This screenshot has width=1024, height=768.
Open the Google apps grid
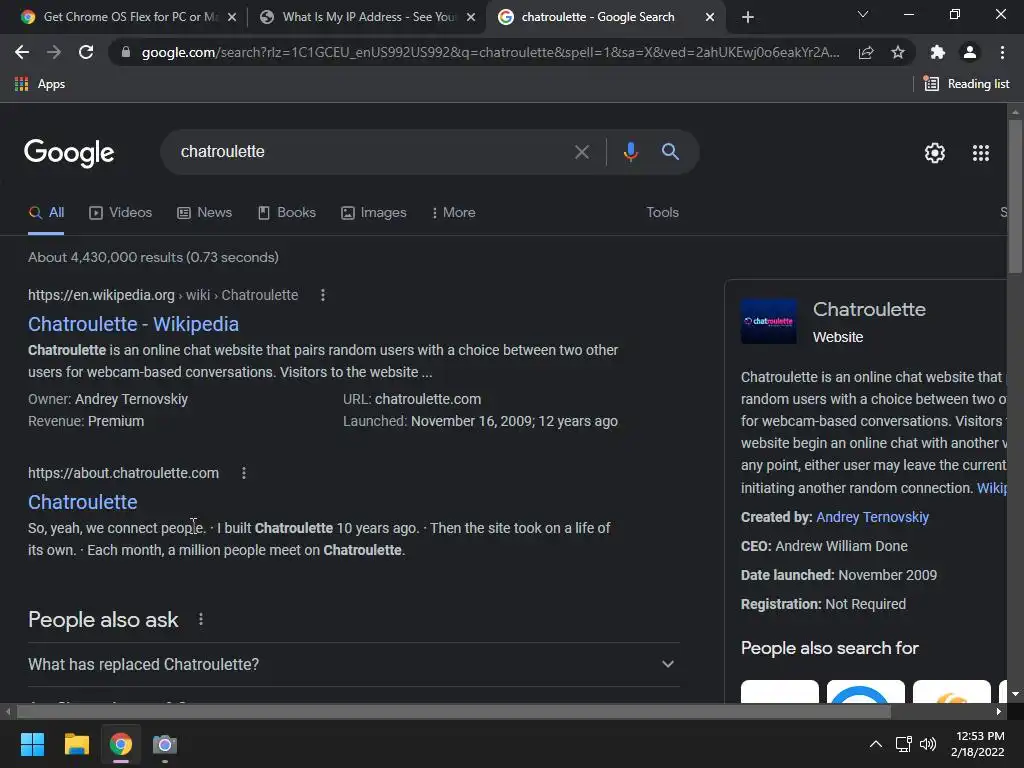980,153
